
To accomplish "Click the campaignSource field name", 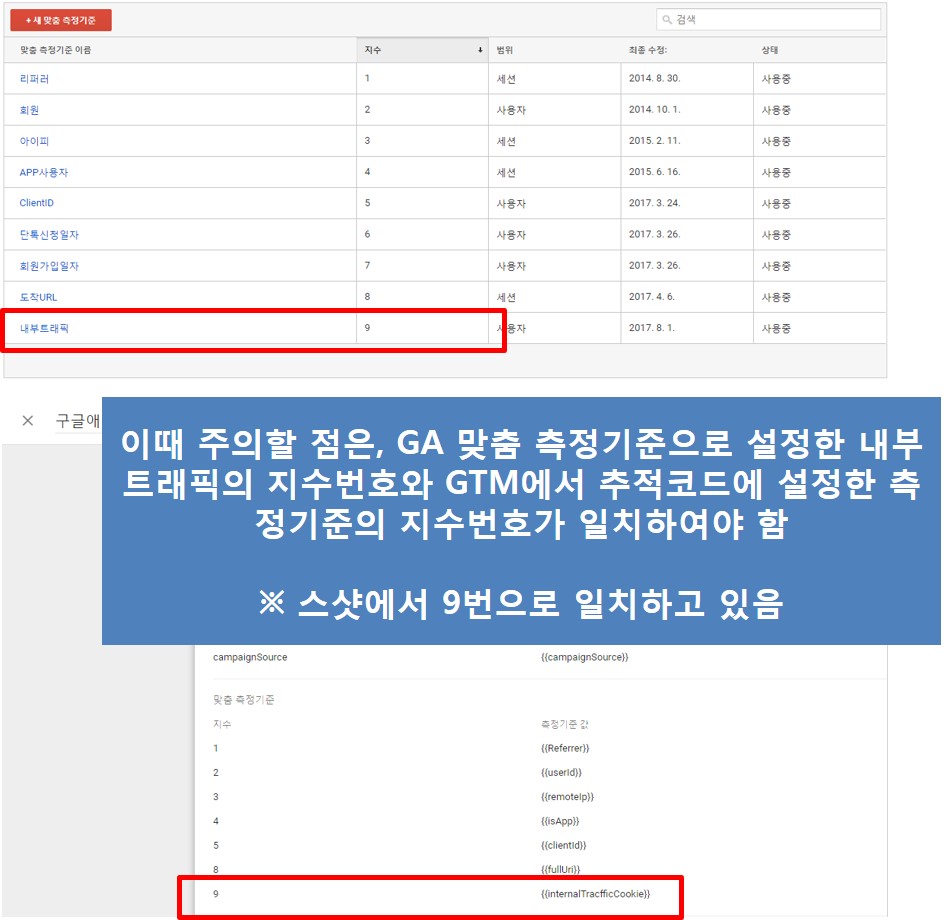I will (x=250, y=657).
